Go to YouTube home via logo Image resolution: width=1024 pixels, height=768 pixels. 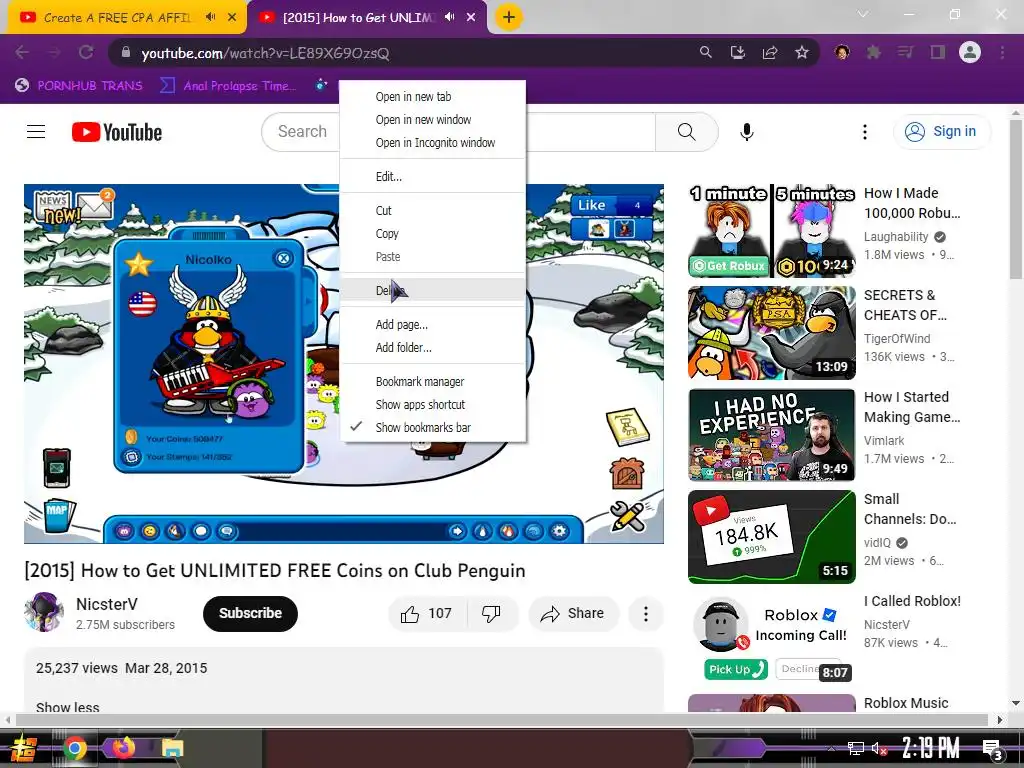click(x=117, y=132)
